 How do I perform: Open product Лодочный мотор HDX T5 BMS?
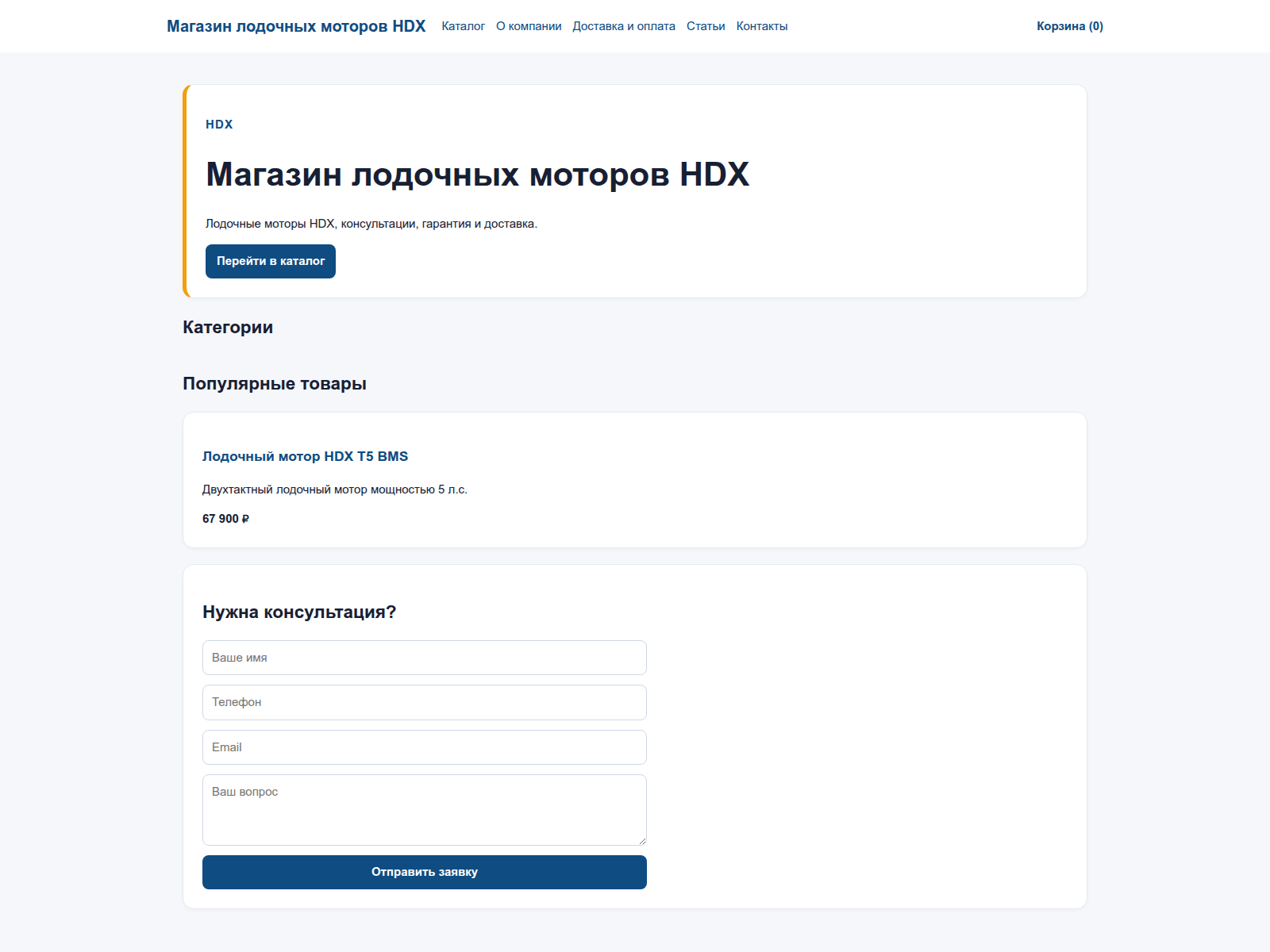305,456
